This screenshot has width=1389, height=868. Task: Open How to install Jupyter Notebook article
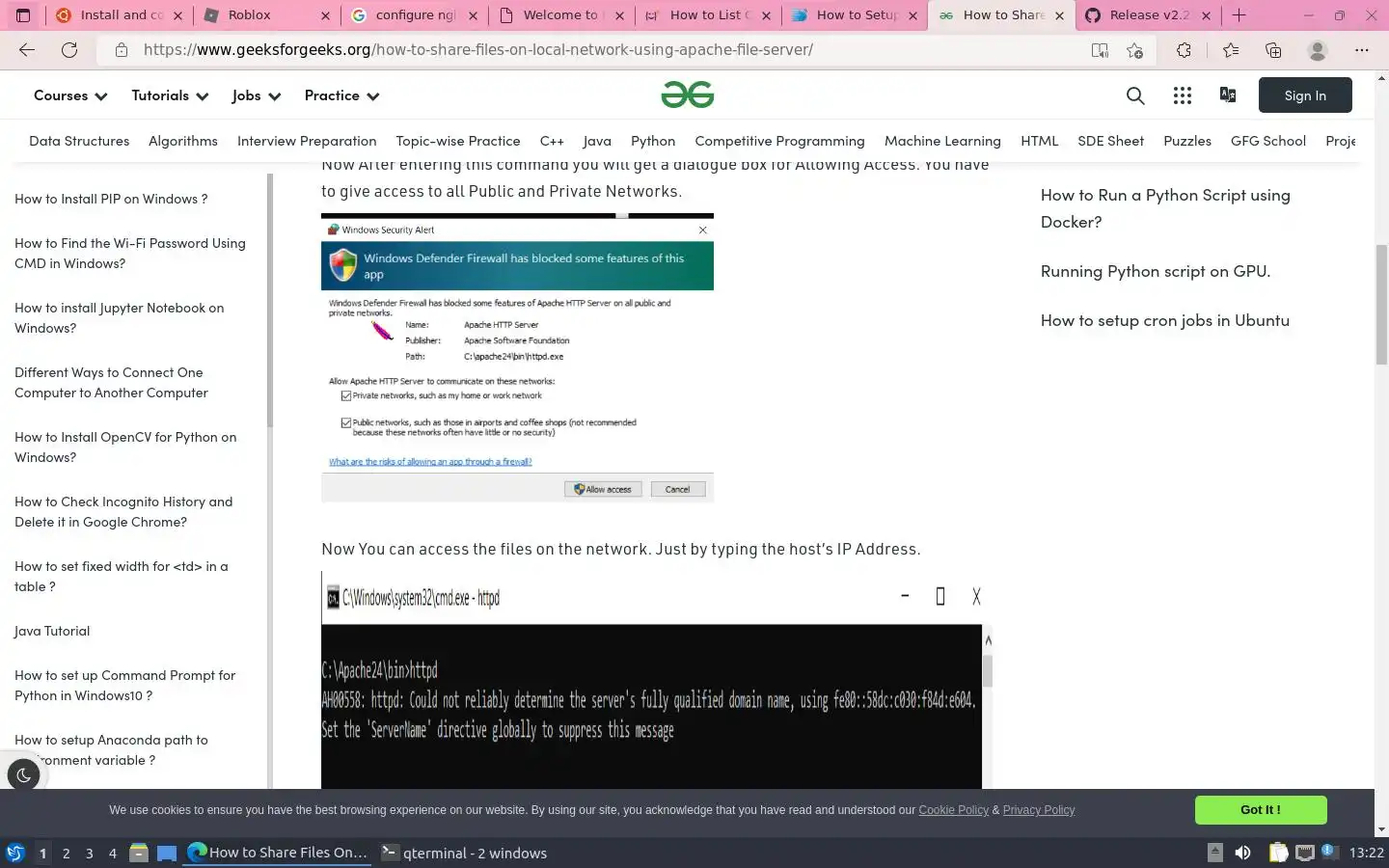point(119,318)
